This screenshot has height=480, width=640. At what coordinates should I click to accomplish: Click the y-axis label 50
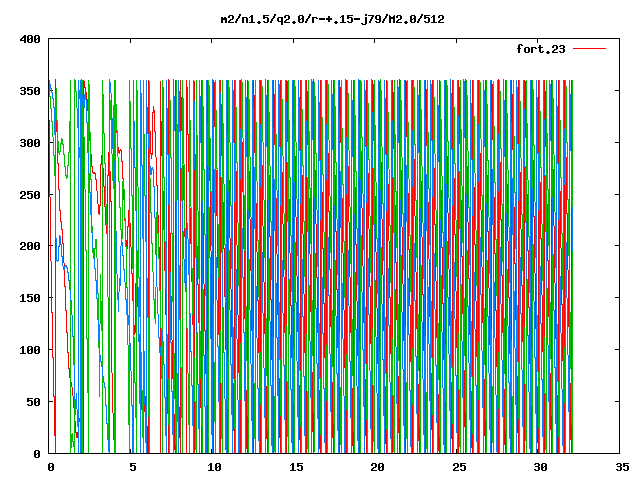pyautogui.click(x=33, y=402)
